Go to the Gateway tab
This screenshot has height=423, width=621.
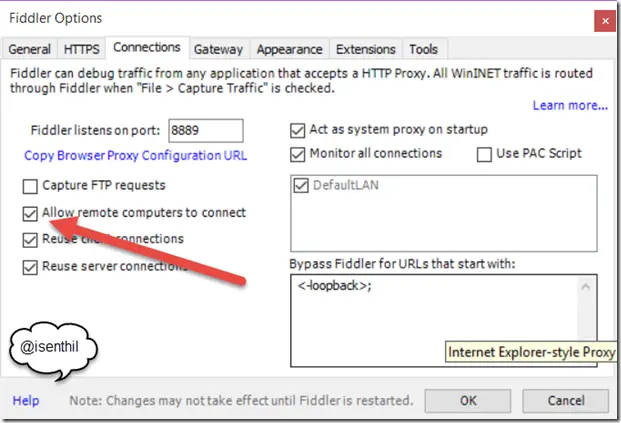pyautogui.click(x=219, y=49)
